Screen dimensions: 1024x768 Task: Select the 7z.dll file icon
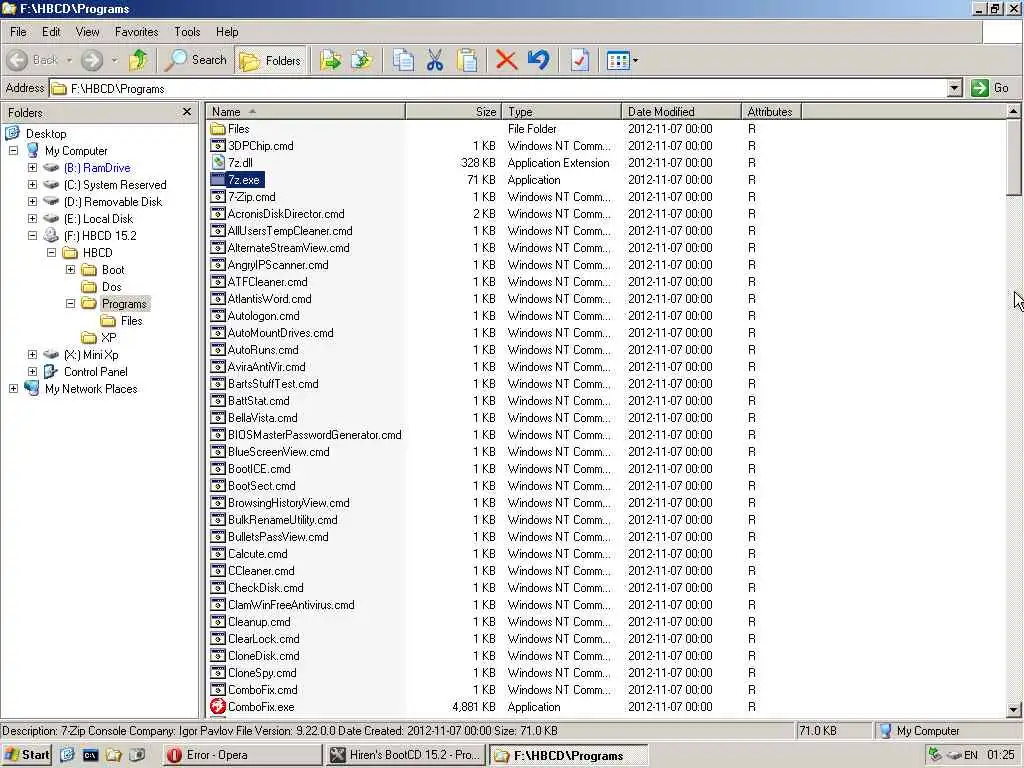(x=217, y=163)
